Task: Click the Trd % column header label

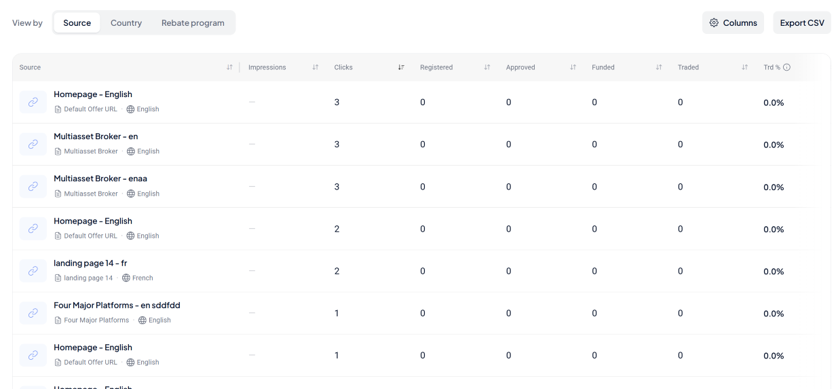Action: (x=772, y=67)
